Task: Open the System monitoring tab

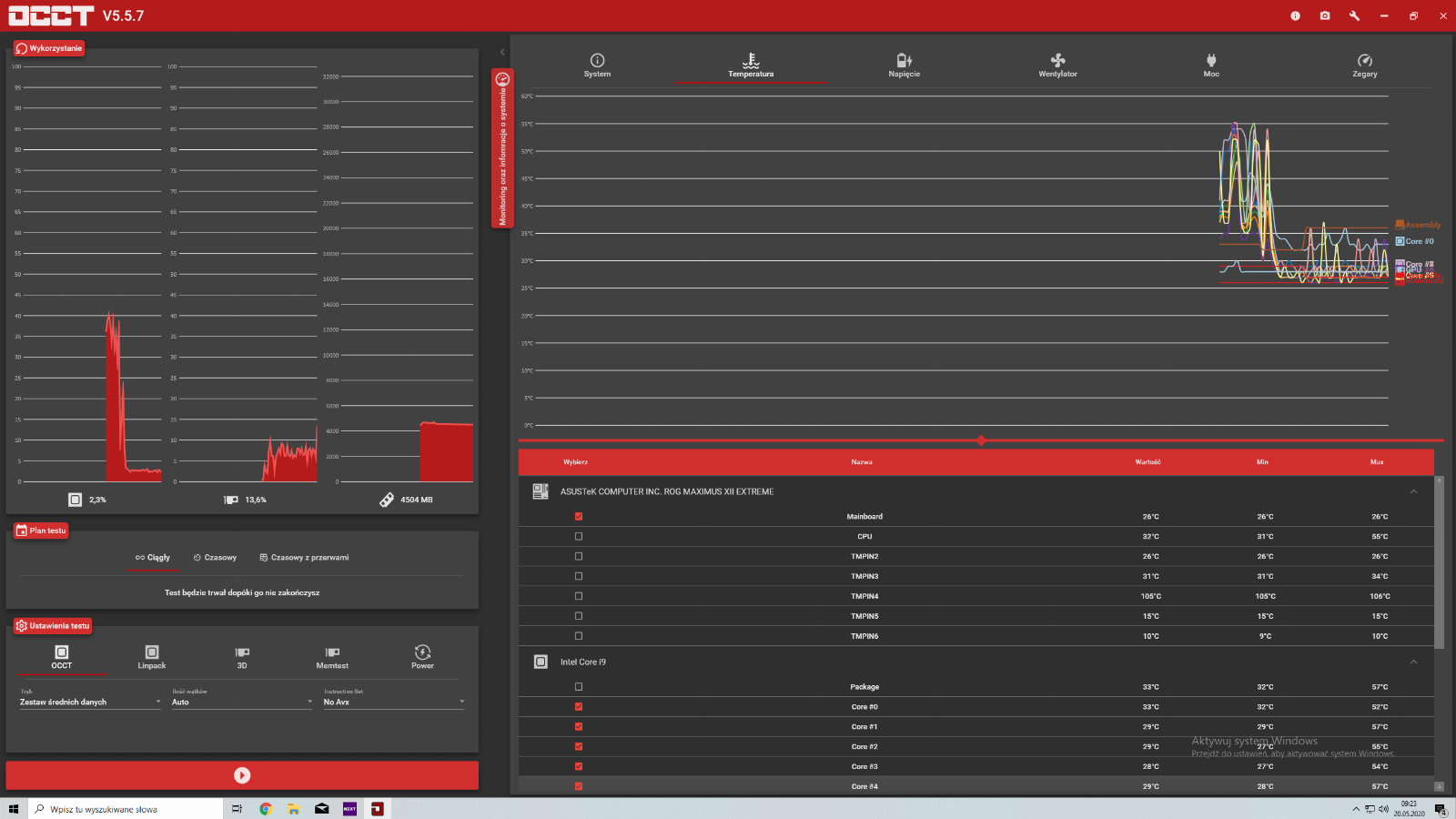Action: click(x=597, y=66)
